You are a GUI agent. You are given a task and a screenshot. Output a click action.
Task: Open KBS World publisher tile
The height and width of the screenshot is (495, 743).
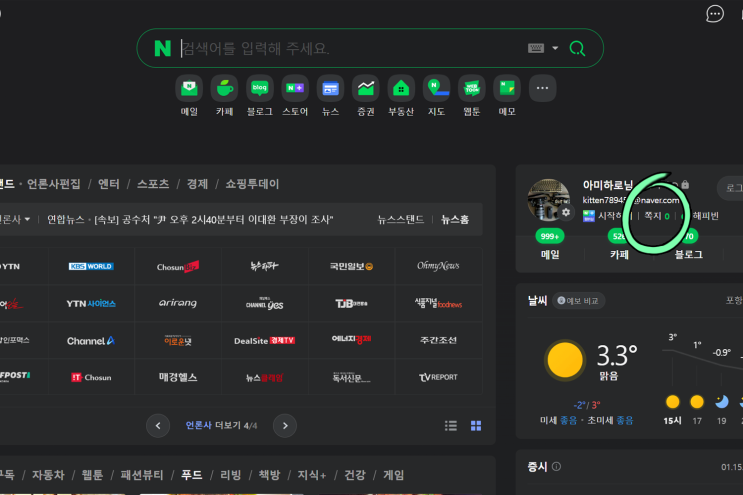point(91,266)
